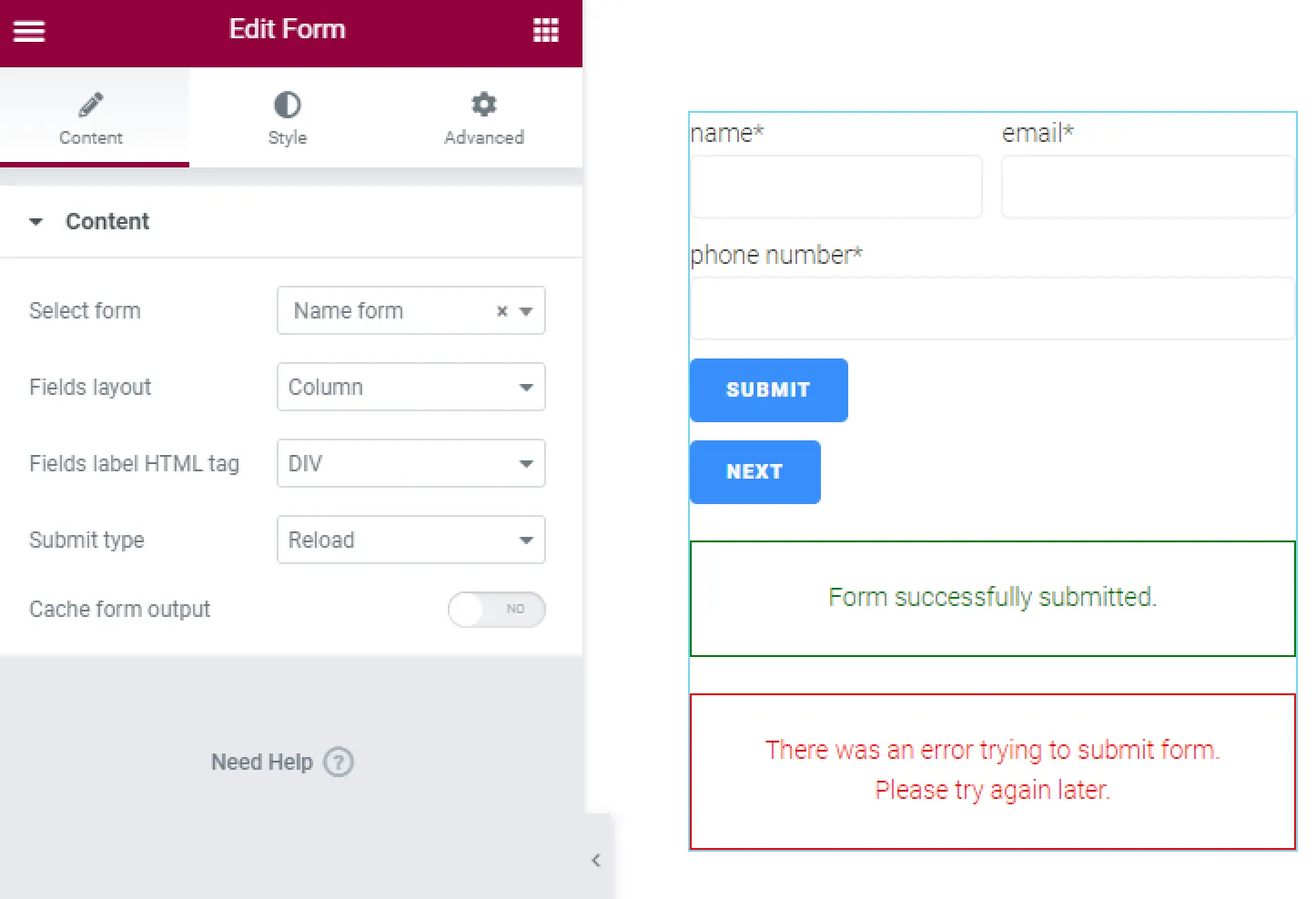Click the email input field
This screenshot has height=899, width=1316.
pos(1147,187)
